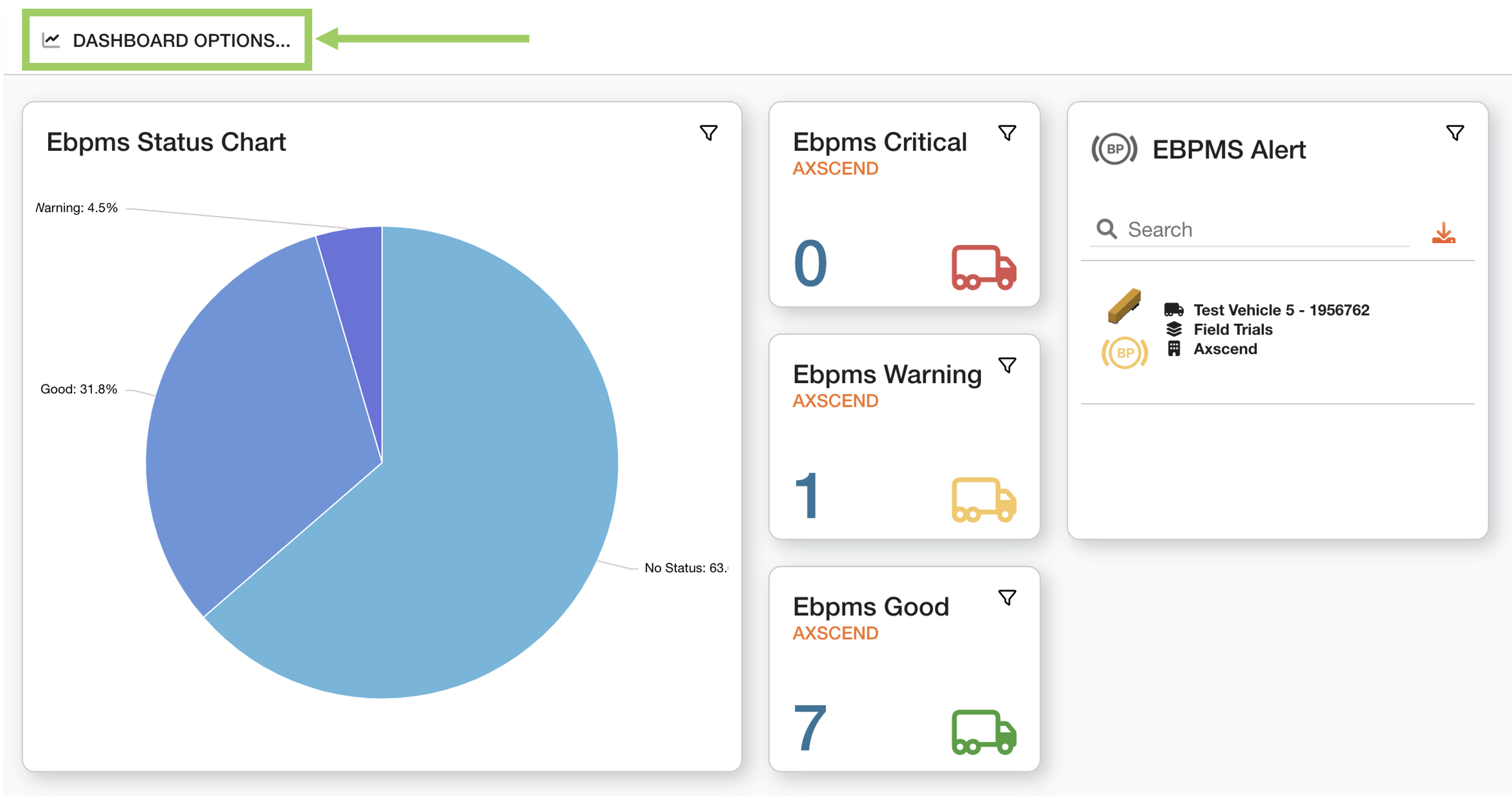
Task: Open the filter on the EBPMS Alert panel
Action: pyautogui.click(x=1455, y=132)
